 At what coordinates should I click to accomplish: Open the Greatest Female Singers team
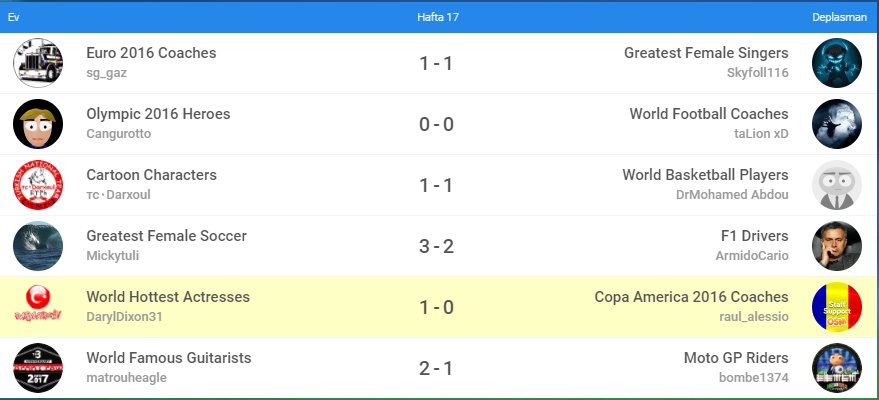pos(706,53)
